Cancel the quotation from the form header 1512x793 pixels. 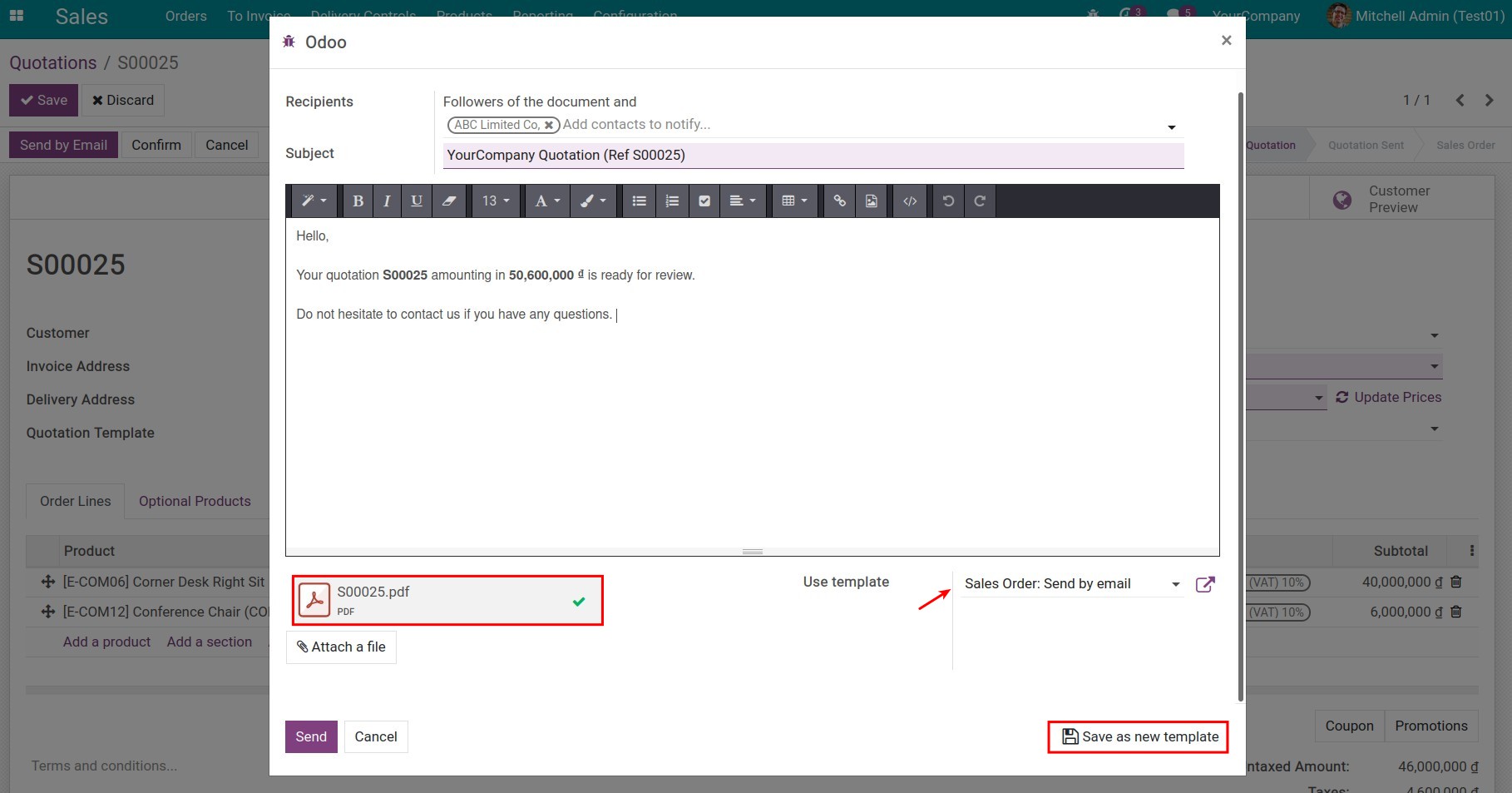click(x=226, y=145)
